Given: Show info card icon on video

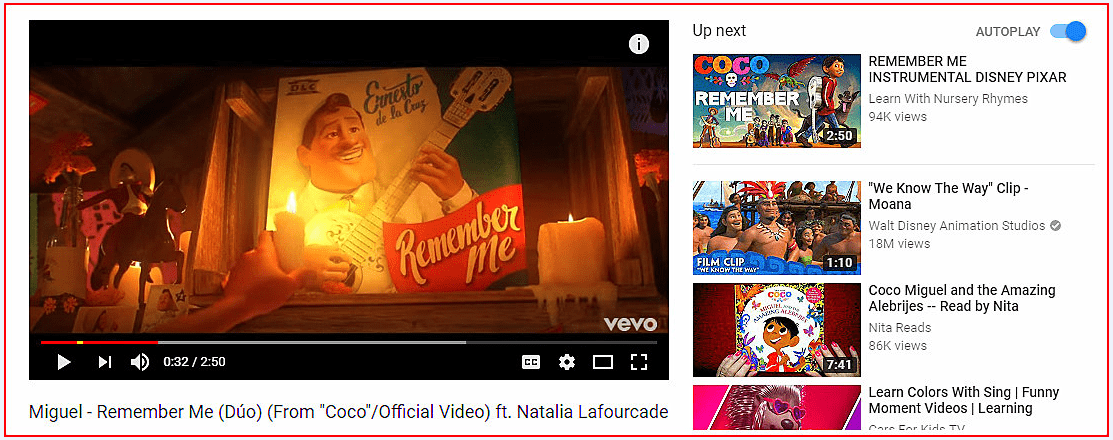Looking at the screenshot, I should tap(639, 44).
